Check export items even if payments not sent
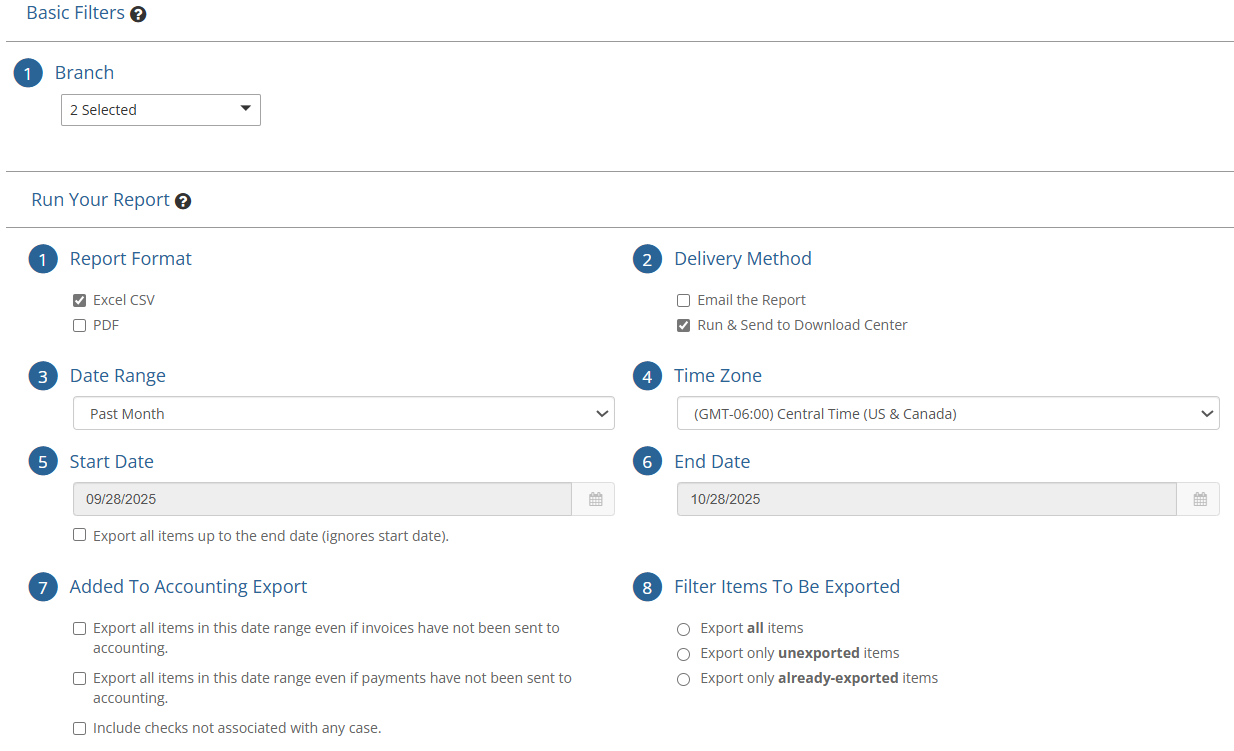Screen dimensions: 1234x751 point(79,678)
